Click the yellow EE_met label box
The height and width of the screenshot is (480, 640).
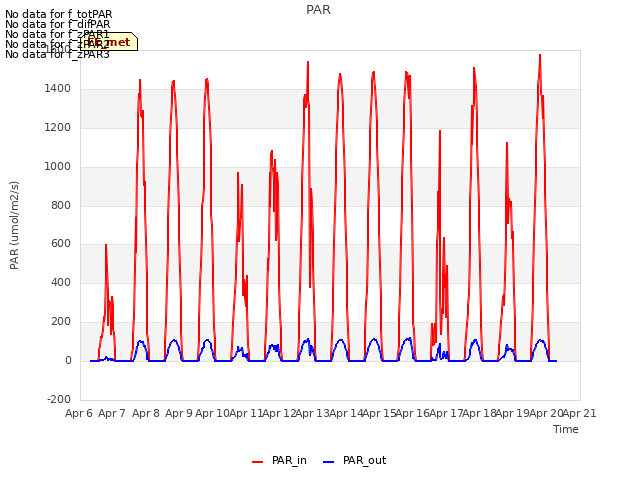[x=109, y=42]
